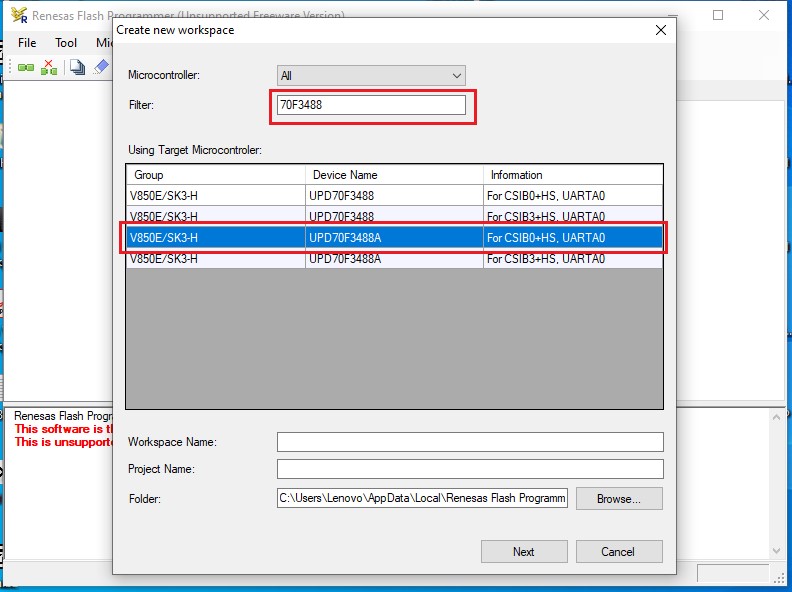Click the Blank check toolbar icon
The image size is (792, 592).
77,68
